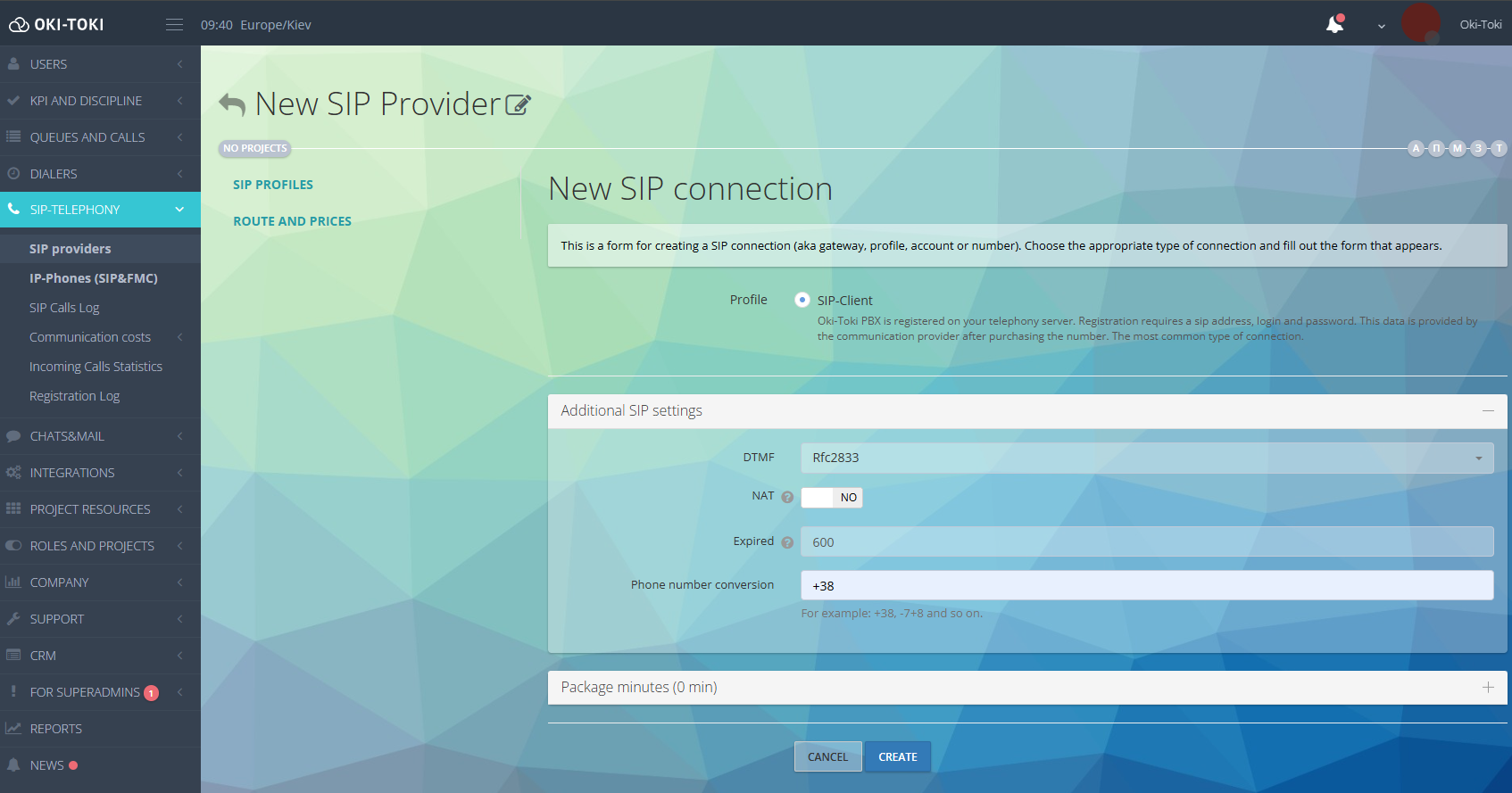
Task: Click the Phone number conversion field
Action: click(1146, 585)
